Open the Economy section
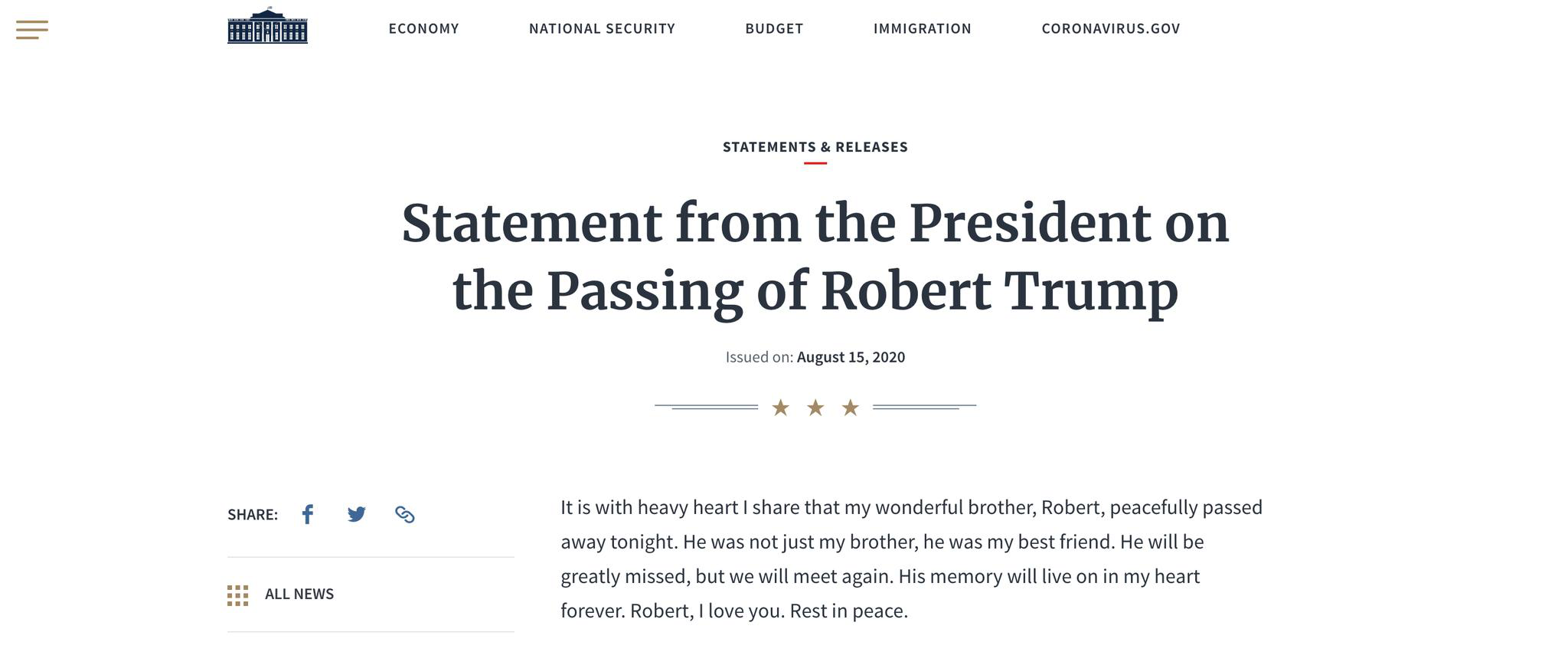The height and width of the screenshot is (652, 1568). (423, 28)
